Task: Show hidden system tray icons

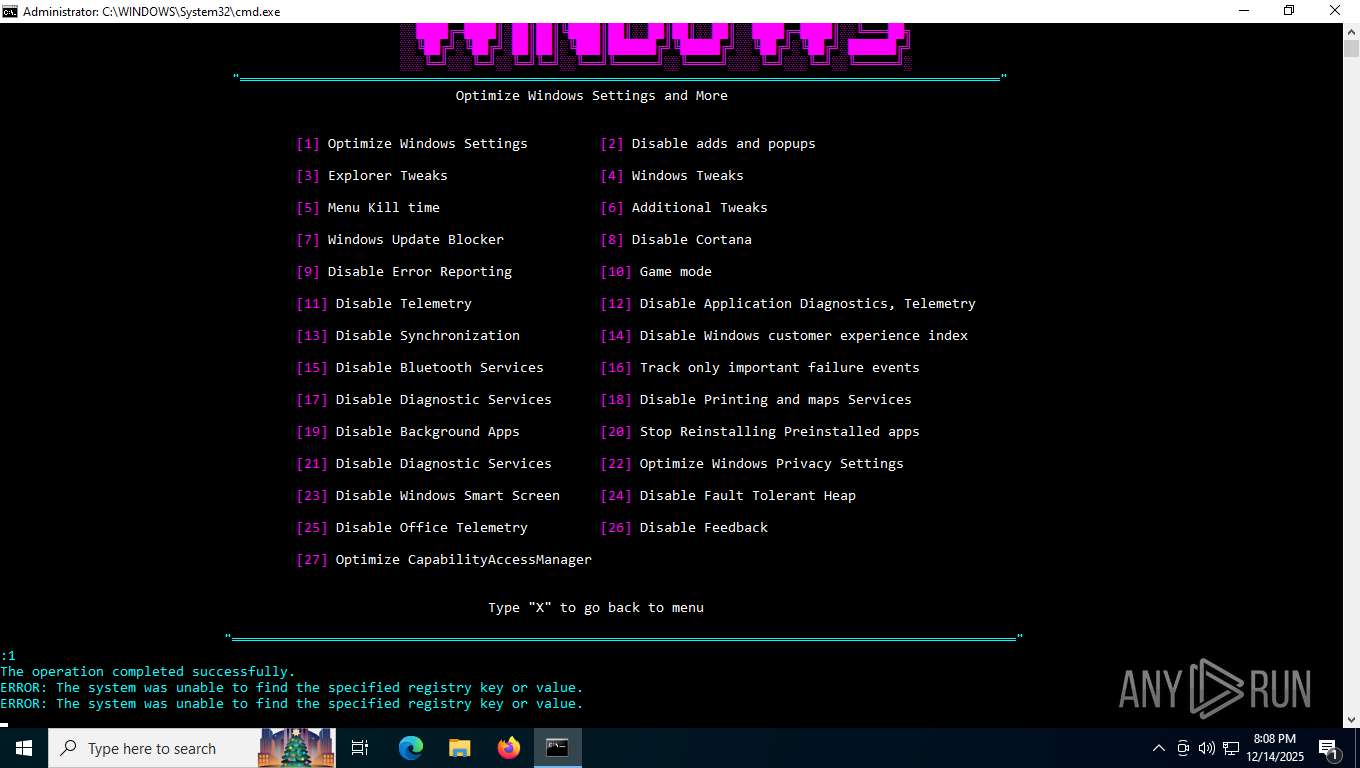Action: (x=1159, y=748)
